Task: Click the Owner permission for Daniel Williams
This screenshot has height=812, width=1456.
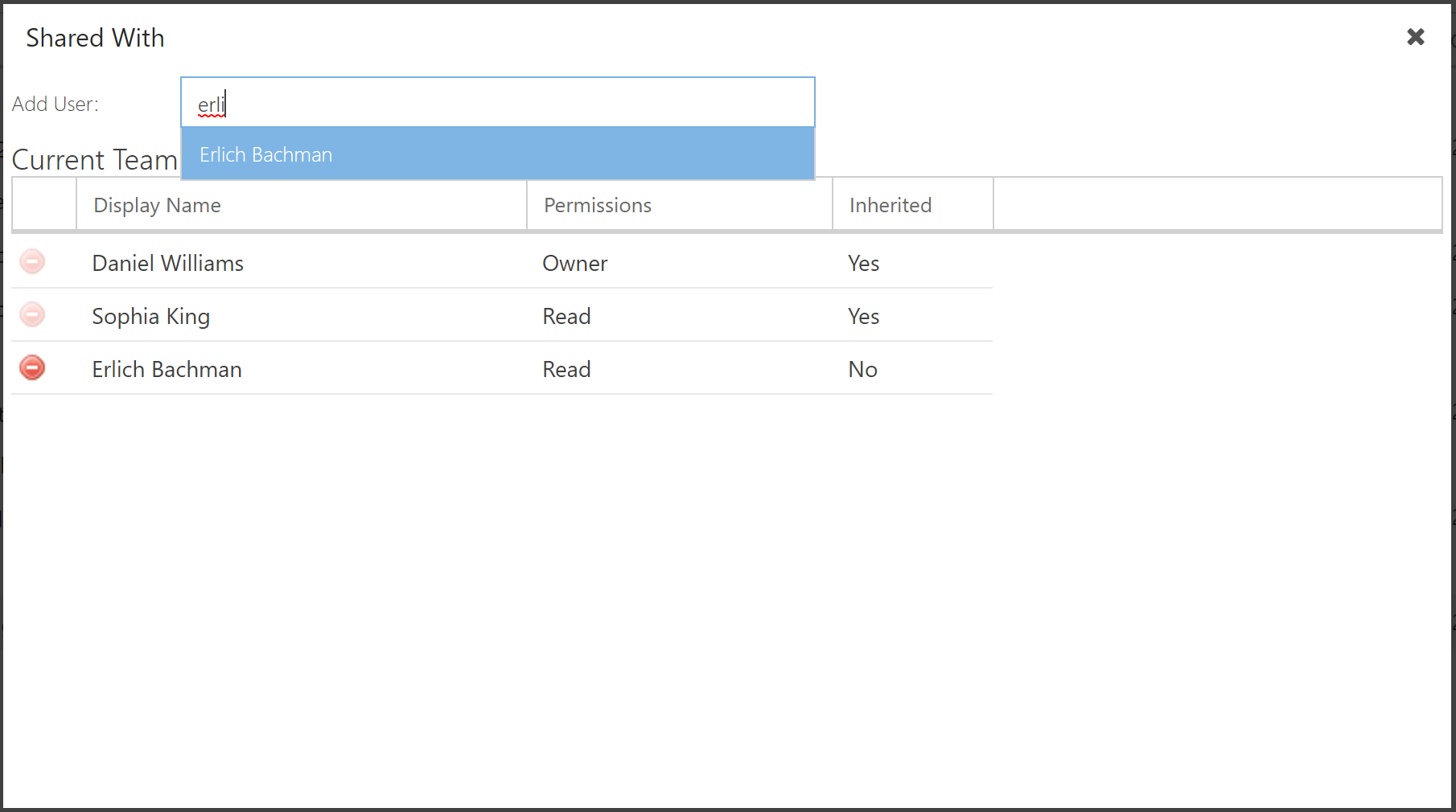Action: click(x=574, y=263)
